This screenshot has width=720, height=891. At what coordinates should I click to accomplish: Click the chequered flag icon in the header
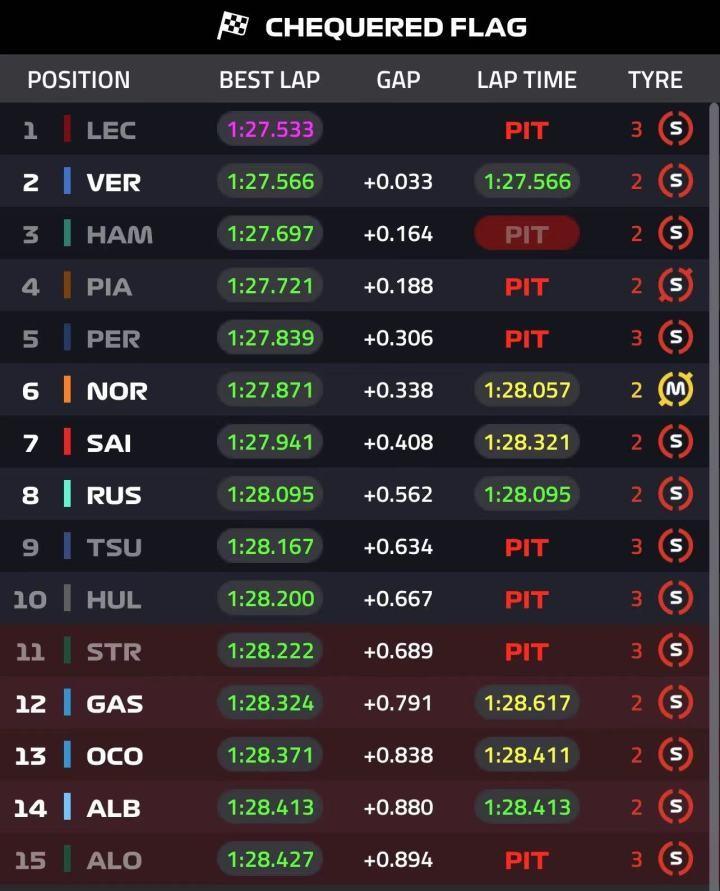coord(233,26)
